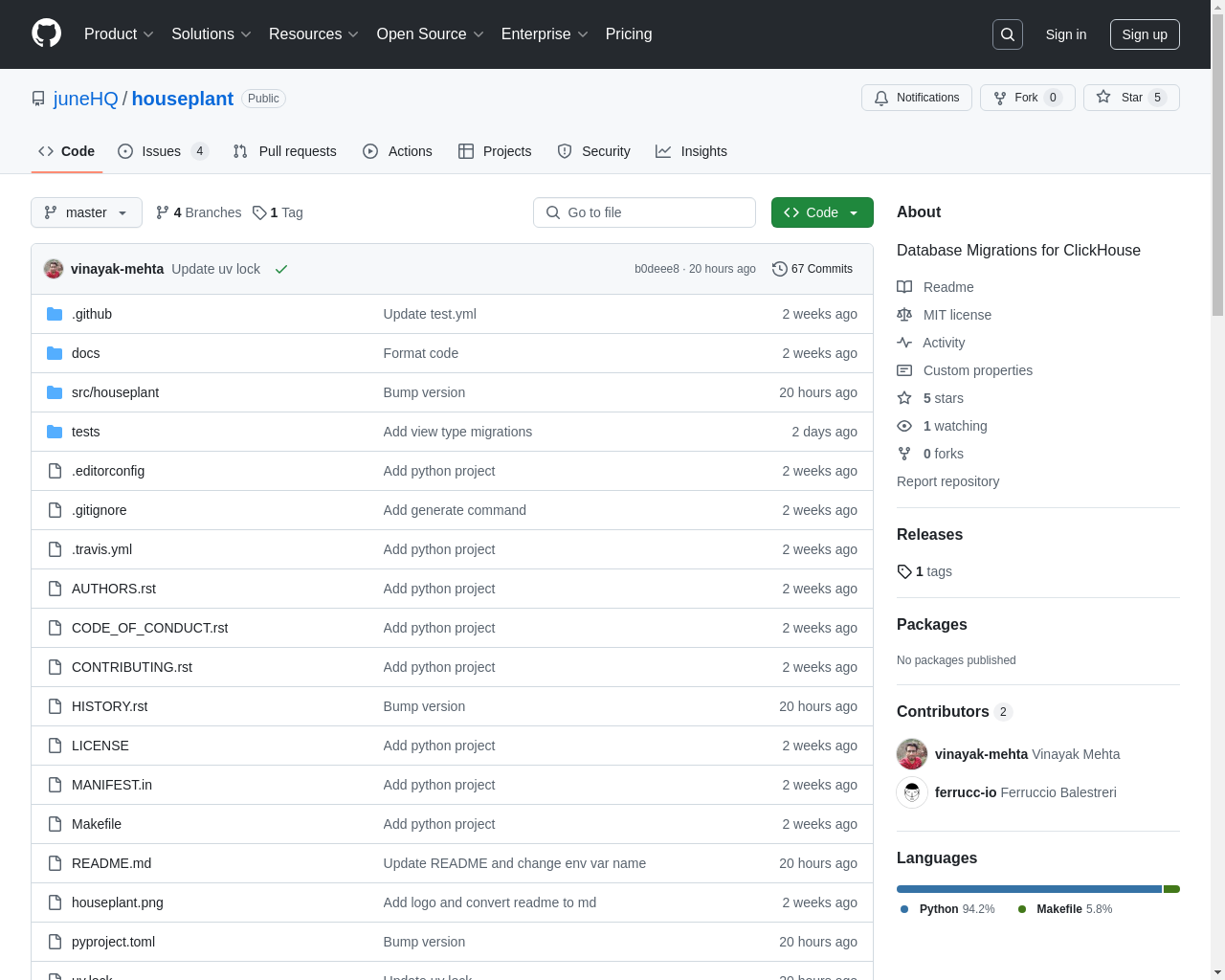
Task: Click the GitHub logo icon
Action: [47, 33]
